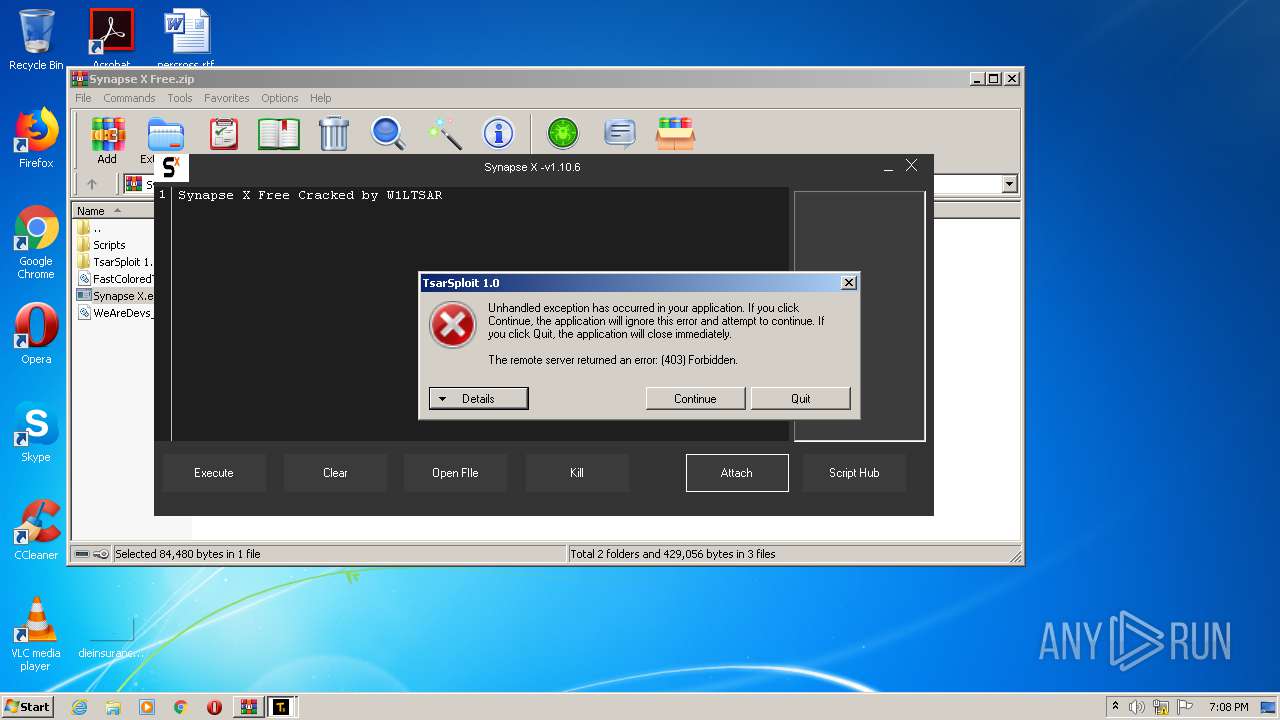Open CCleaner desktop shortcut

point(36,530)
